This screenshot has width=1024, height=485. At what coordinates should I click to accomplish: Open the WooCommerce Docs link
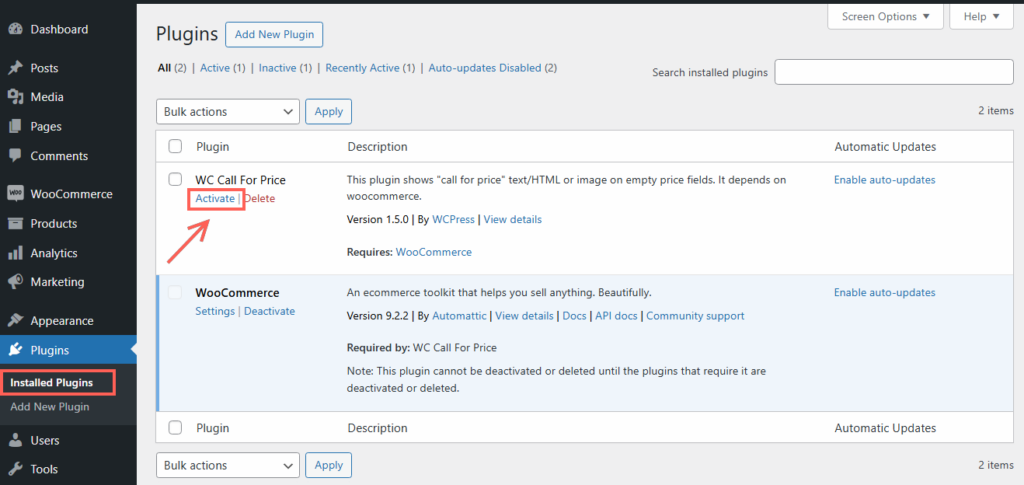point(575,316)
